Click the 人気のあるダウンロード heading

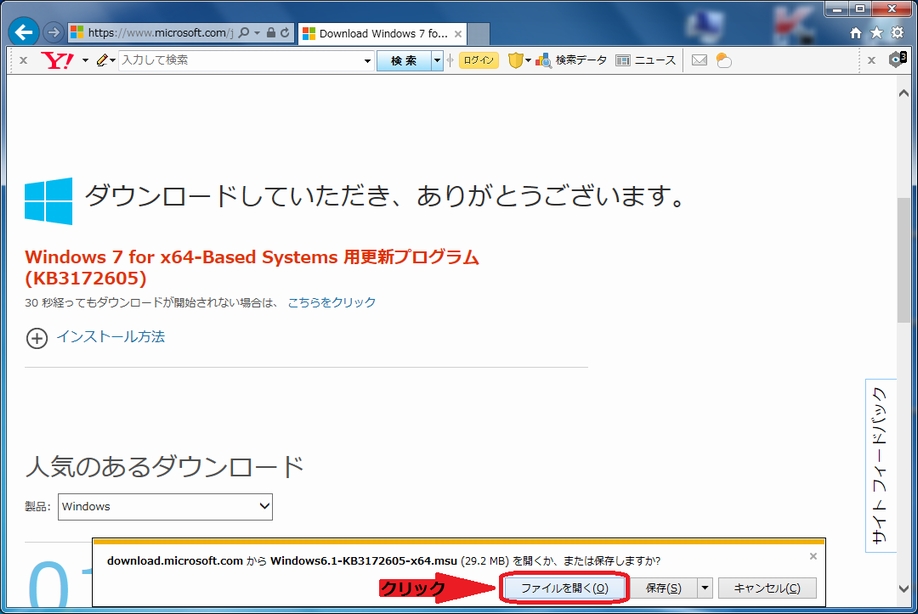pos(165,466)
